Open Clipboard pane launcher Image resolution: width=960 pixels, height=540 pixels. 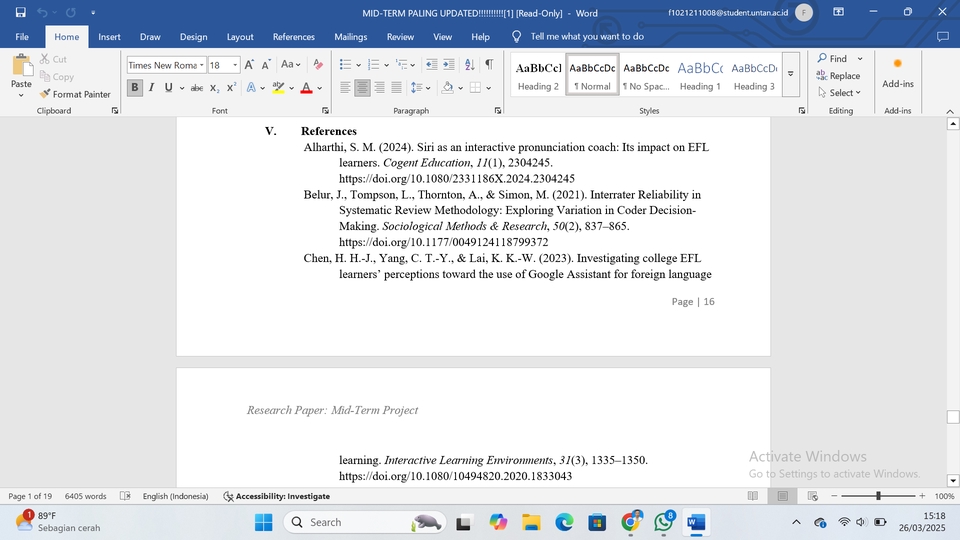click(x=114, y=111)
